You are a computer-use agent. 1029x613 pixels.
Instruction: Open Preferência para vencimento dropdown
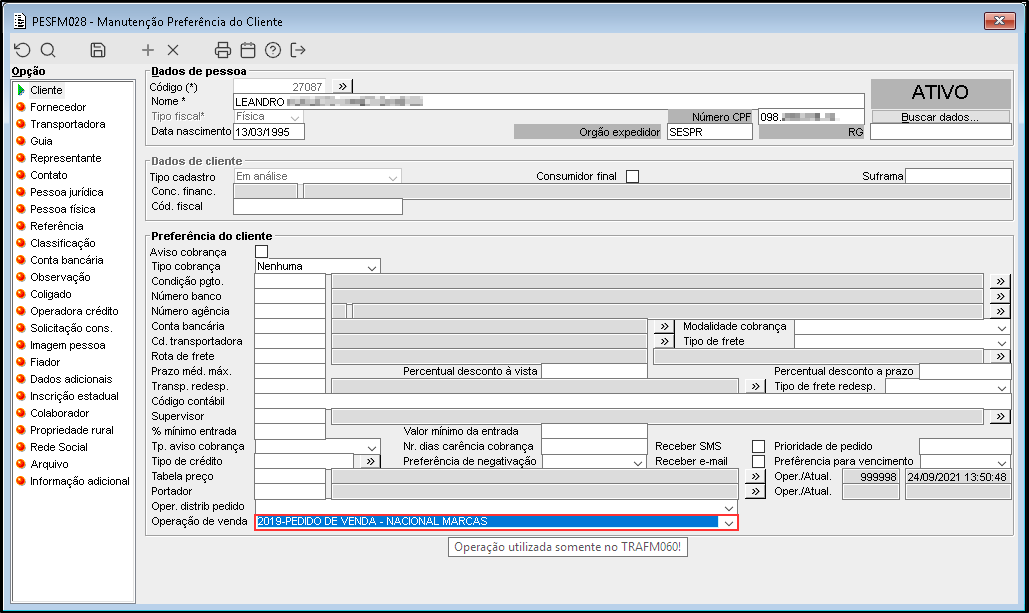(x=1001, y=462)
